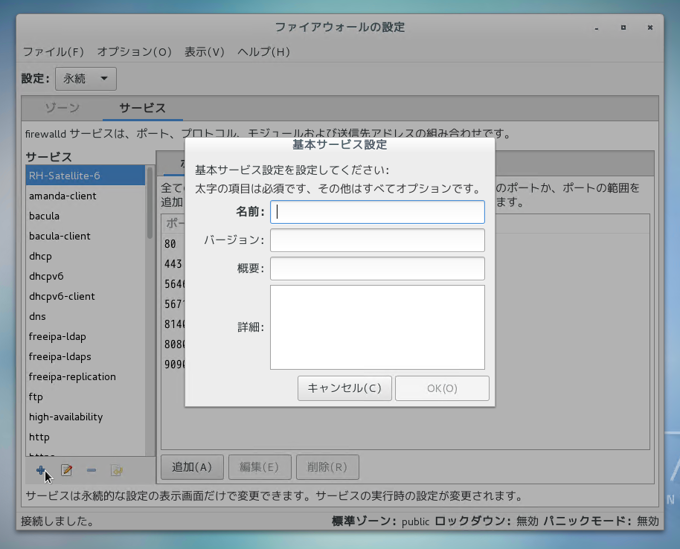Click the minus icon to remove the service

pyautogui.click(x=91, y=470)
